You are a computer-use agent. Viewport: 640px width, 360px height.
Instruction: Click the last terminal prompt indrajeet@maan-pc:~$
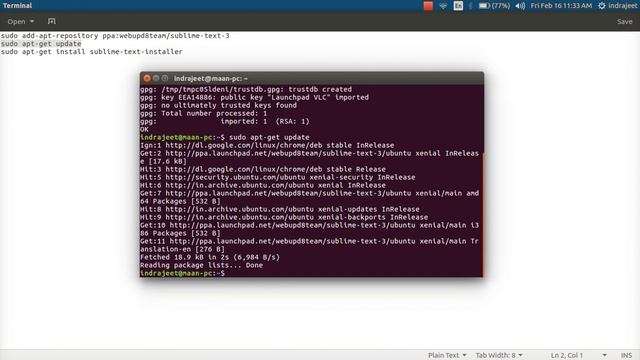coord(182,273)
